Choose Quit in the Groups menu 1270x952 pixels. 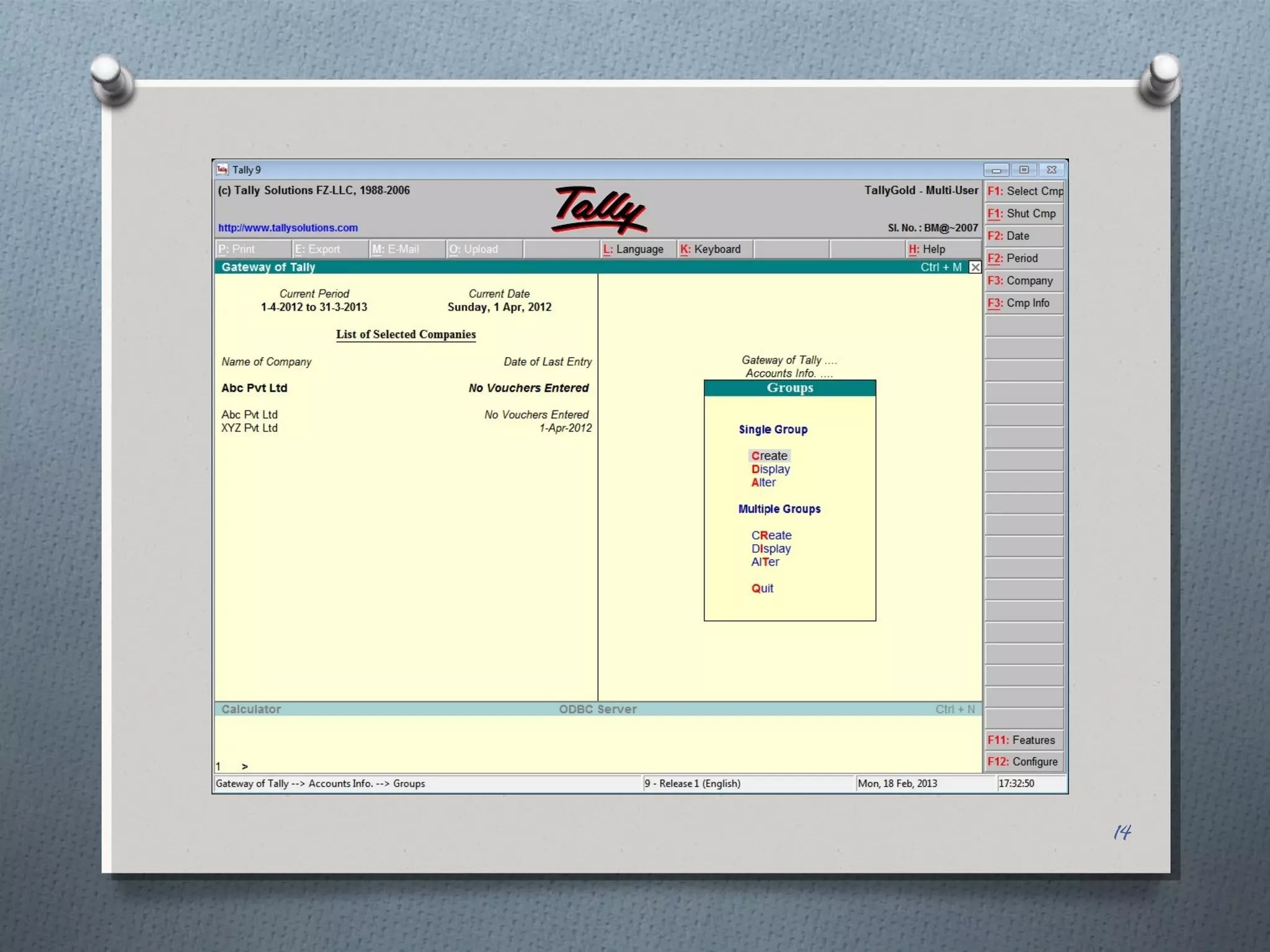(762, 588)
